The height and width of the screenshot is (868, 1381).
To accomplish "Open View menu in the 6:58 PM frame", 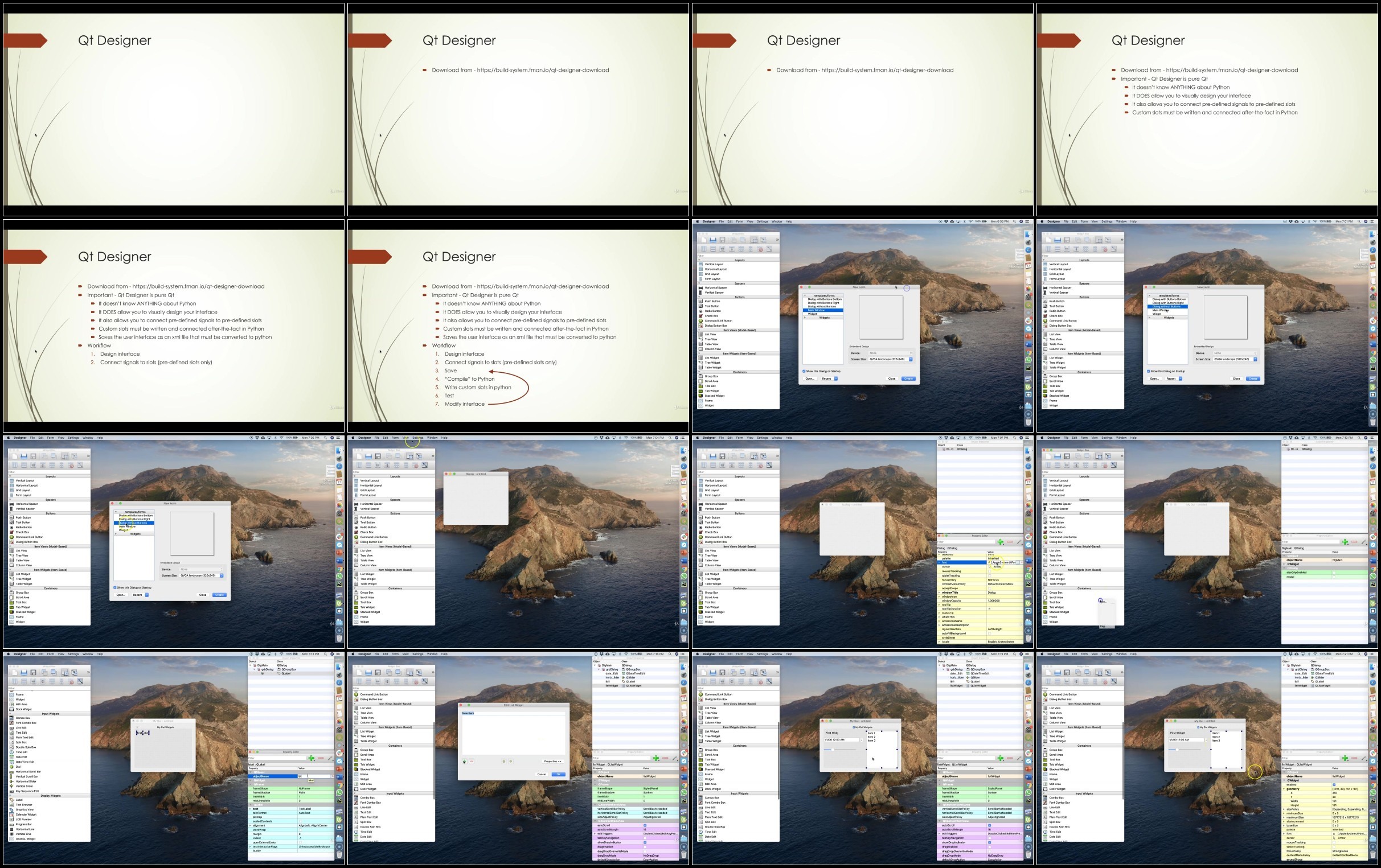I will click(x=749, y=221).
